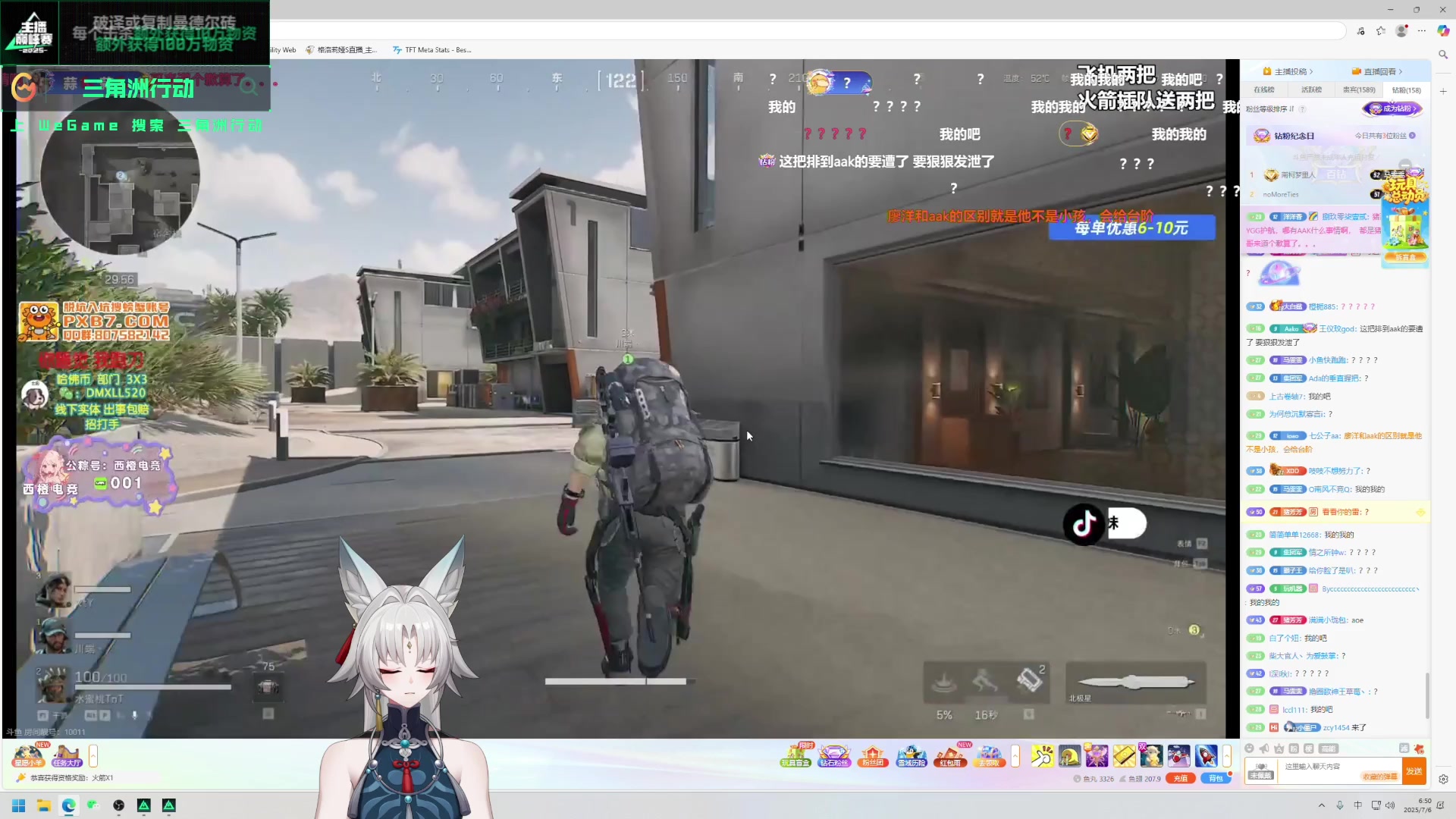Add sidebar item with plus icon
Image resolution: width=1456 pixels, height=819 pixels.
[x=1443, y=91]
